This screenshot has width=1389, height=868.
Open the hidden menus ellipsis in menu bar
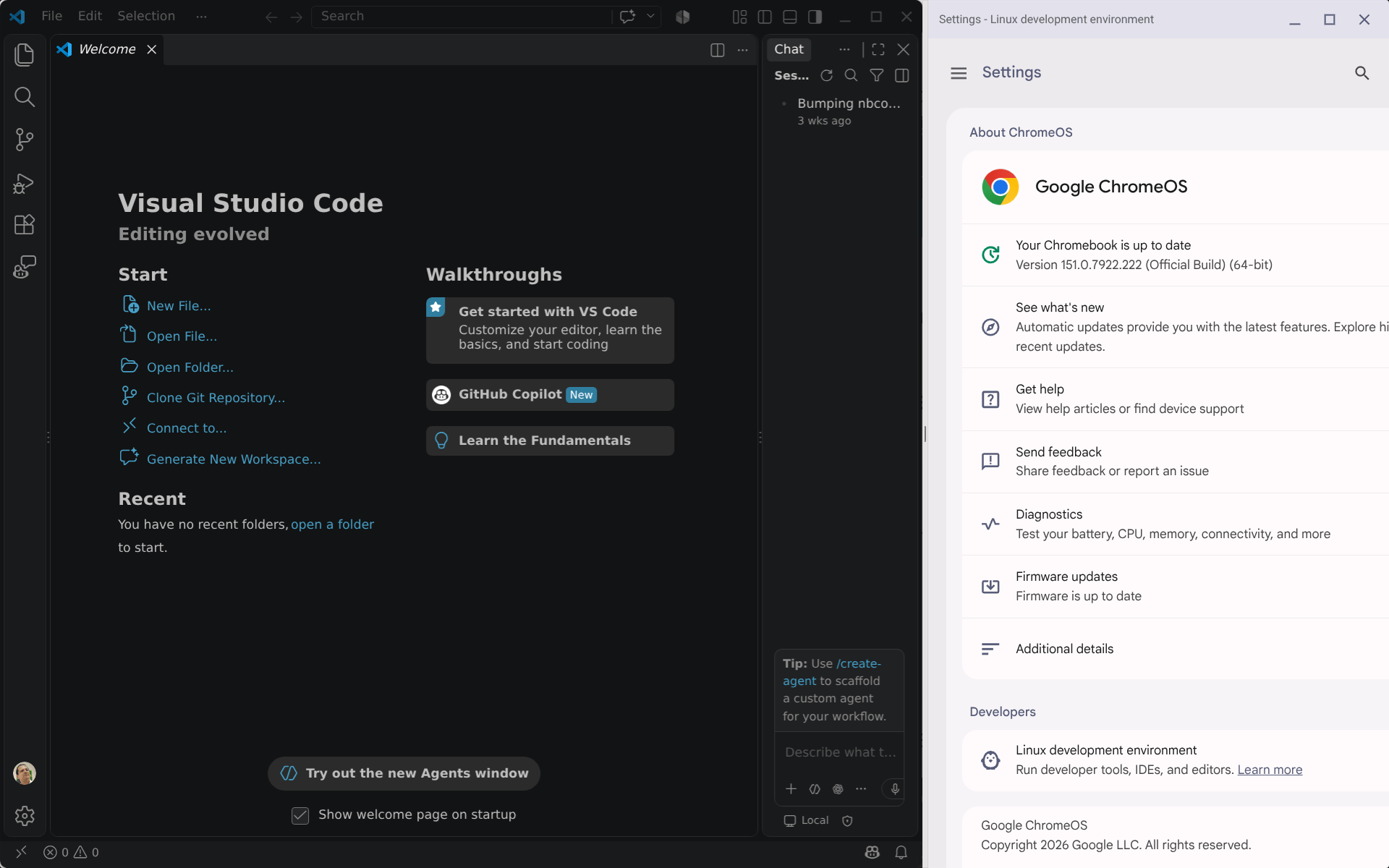(x=201, y=16)
